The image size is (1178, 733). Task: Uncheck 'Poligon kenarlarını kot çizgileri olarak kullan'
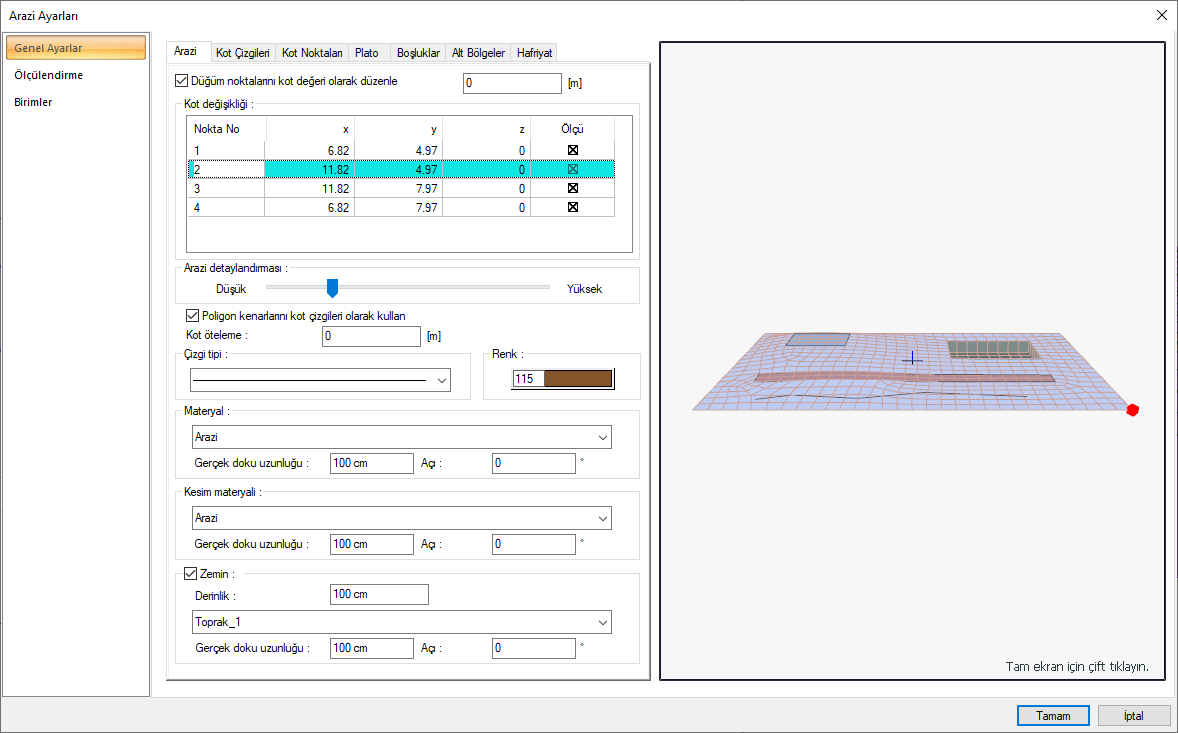[194, 315]
